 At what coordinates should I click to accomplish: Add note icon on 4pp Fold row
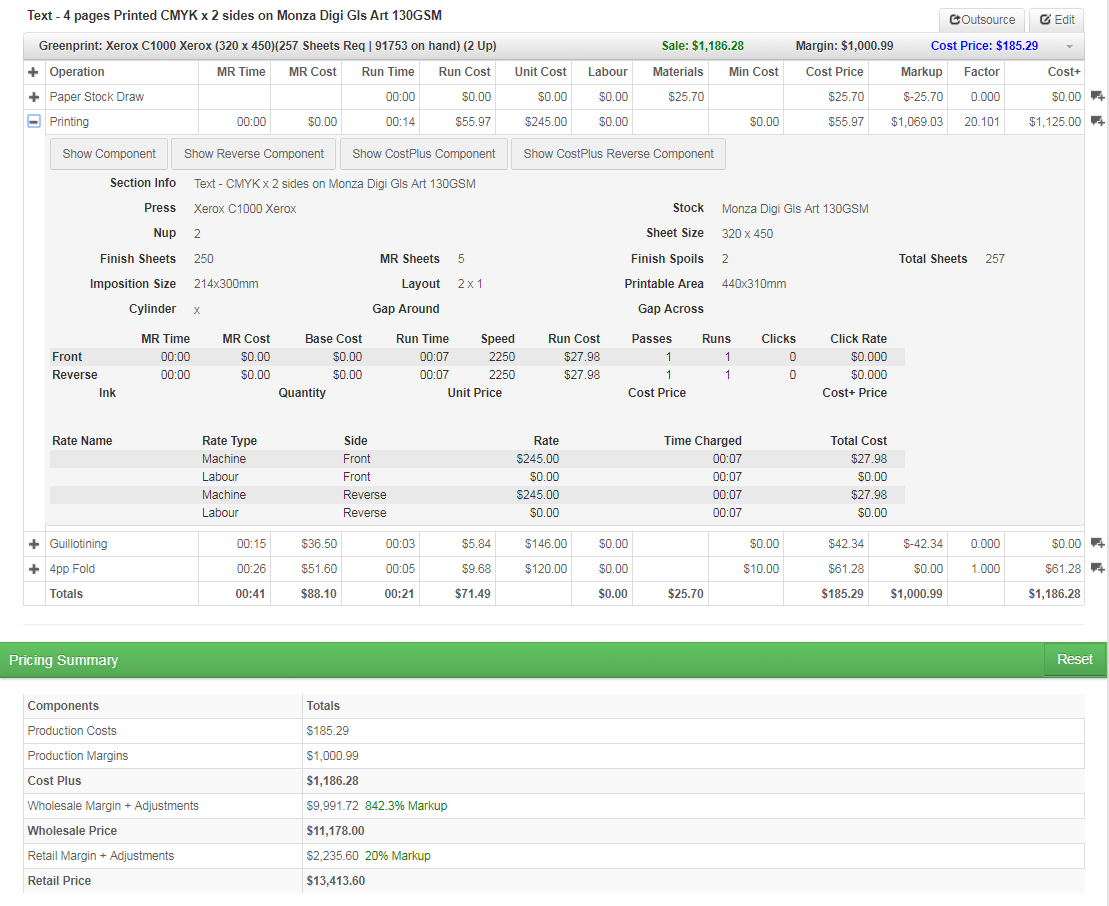pos(1097,568)
